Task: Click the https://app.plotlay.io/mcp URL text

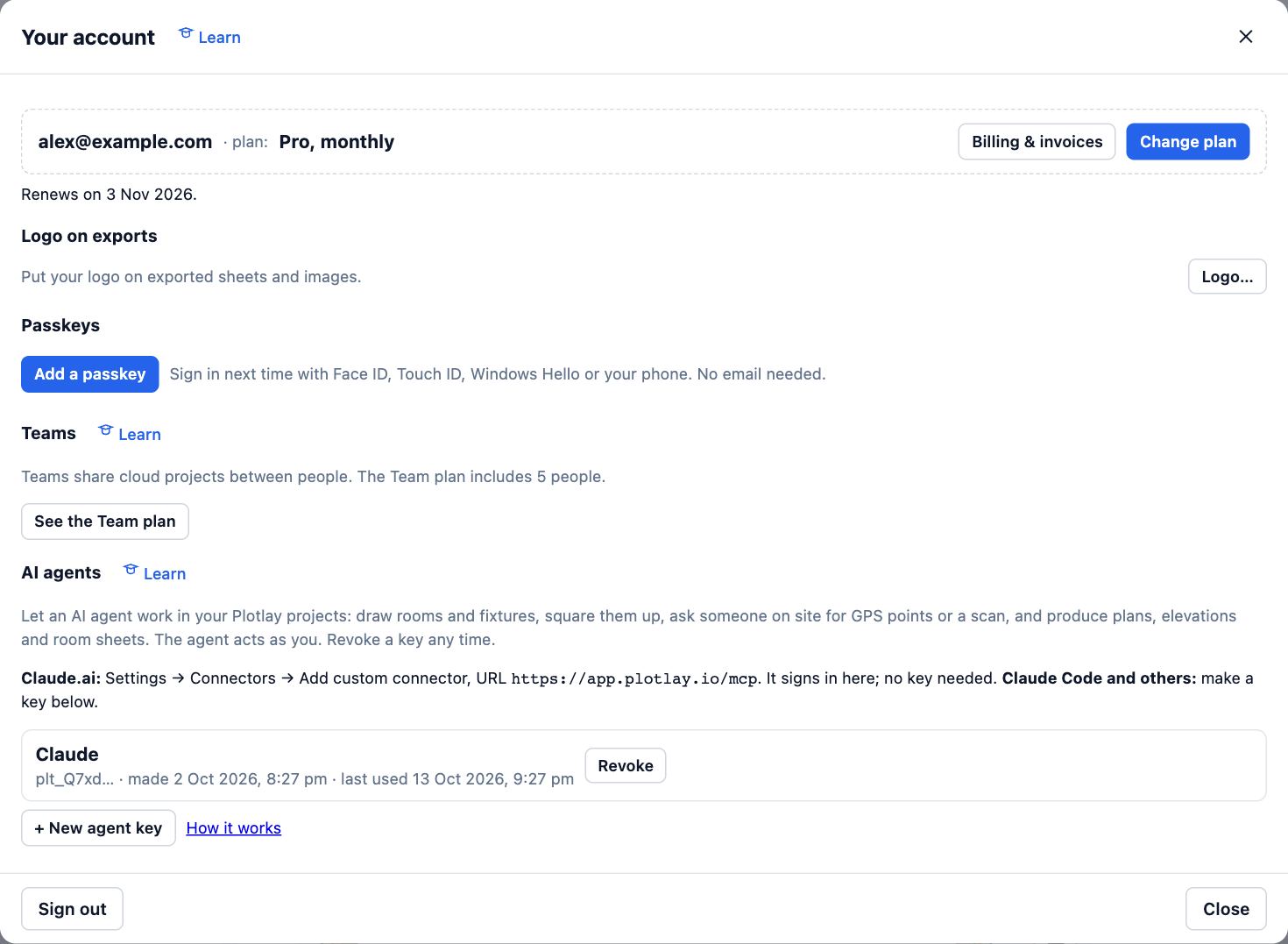Action: click(x=634, y=678)
